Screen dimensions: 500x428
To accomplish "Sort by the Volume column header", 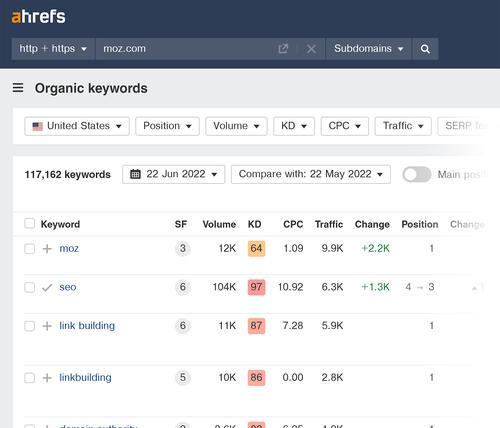I will [x=219, y=224].
